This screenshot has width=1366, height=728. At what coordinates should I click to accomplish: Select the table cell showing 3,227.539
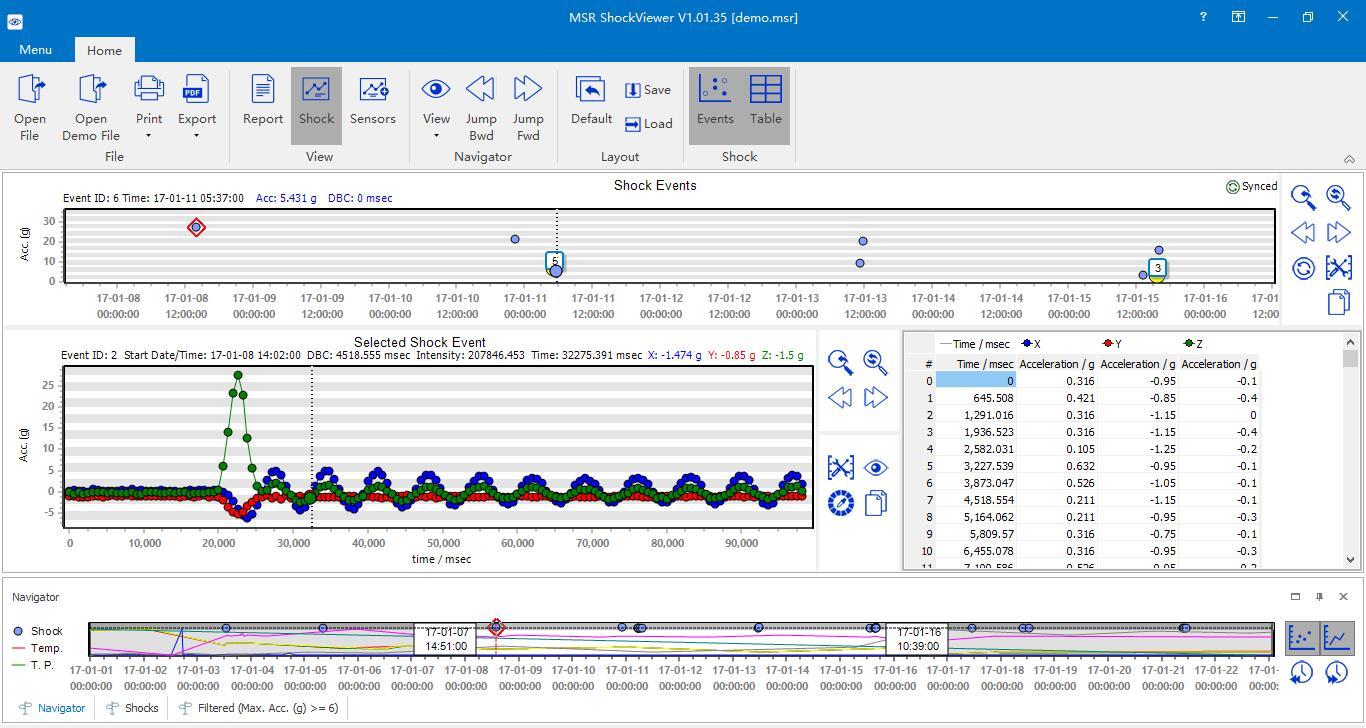[x=976, y=466]
